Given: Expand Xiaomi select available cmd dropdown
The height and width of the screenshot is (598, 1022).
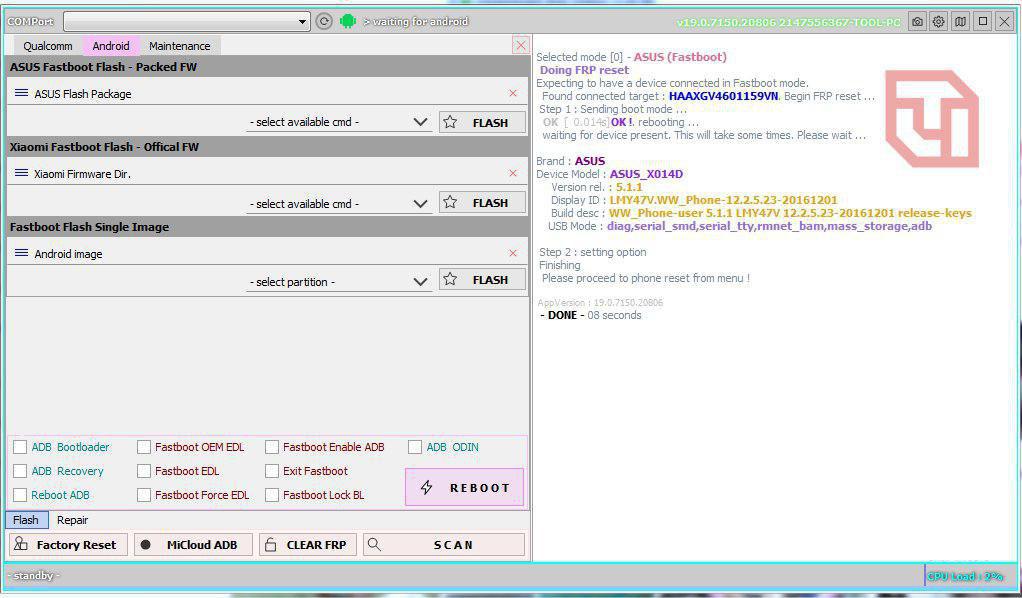Looking at the screenshot, I should [339, 203].
